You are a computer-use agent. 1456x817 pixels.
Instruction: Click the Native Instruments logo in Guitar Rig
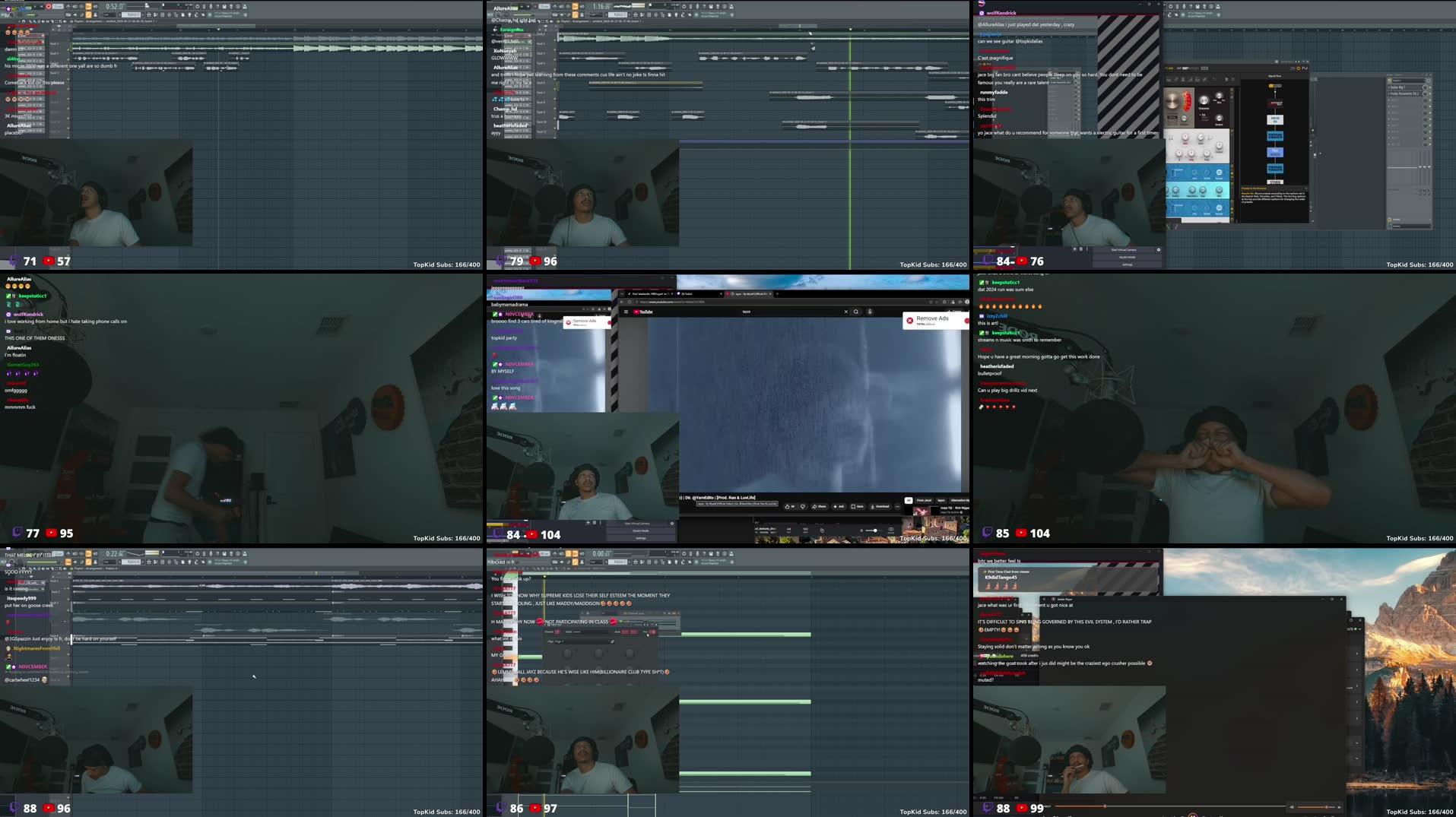(x=1305, y=68)
